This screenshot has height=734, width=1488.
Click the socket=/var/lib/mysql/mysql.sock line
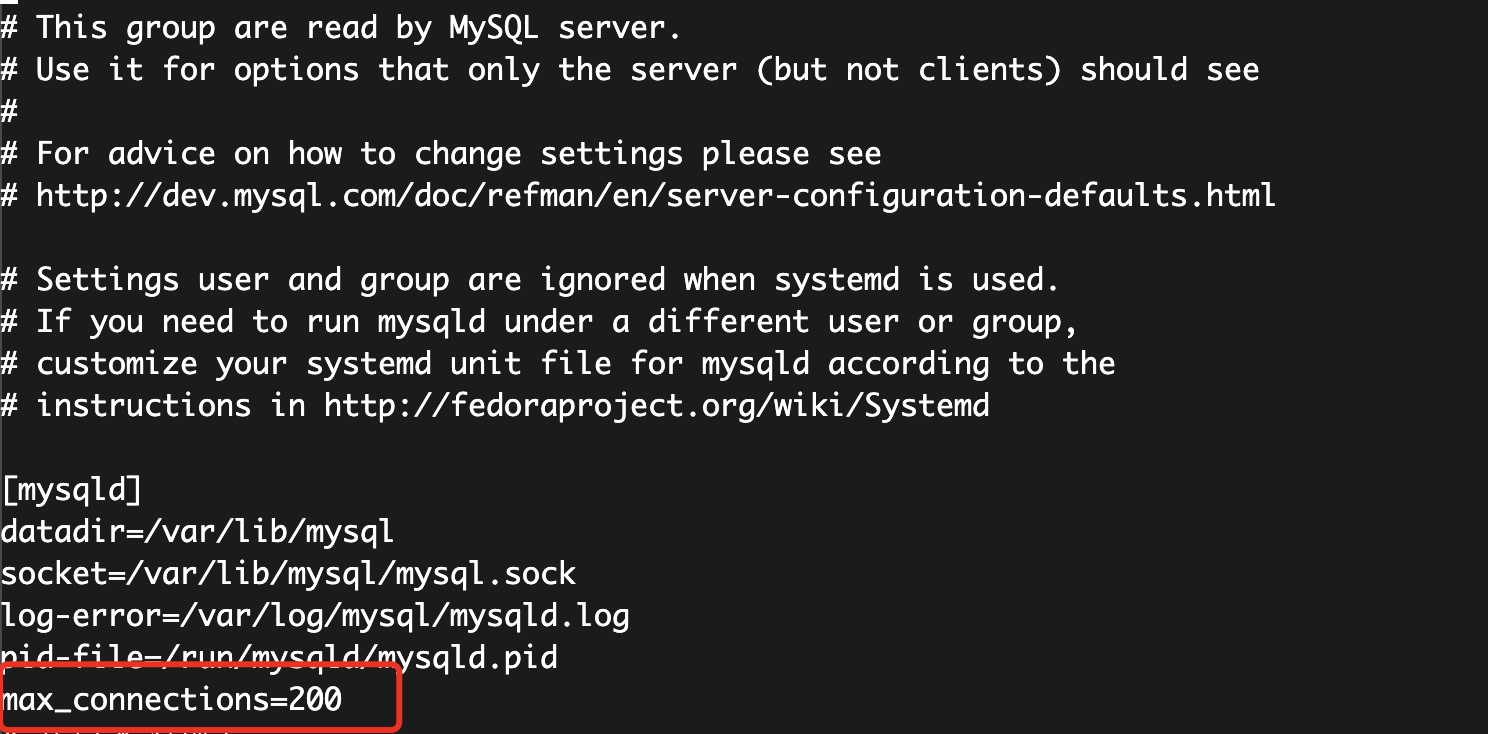pyautogui.click(x=289, y=573)
